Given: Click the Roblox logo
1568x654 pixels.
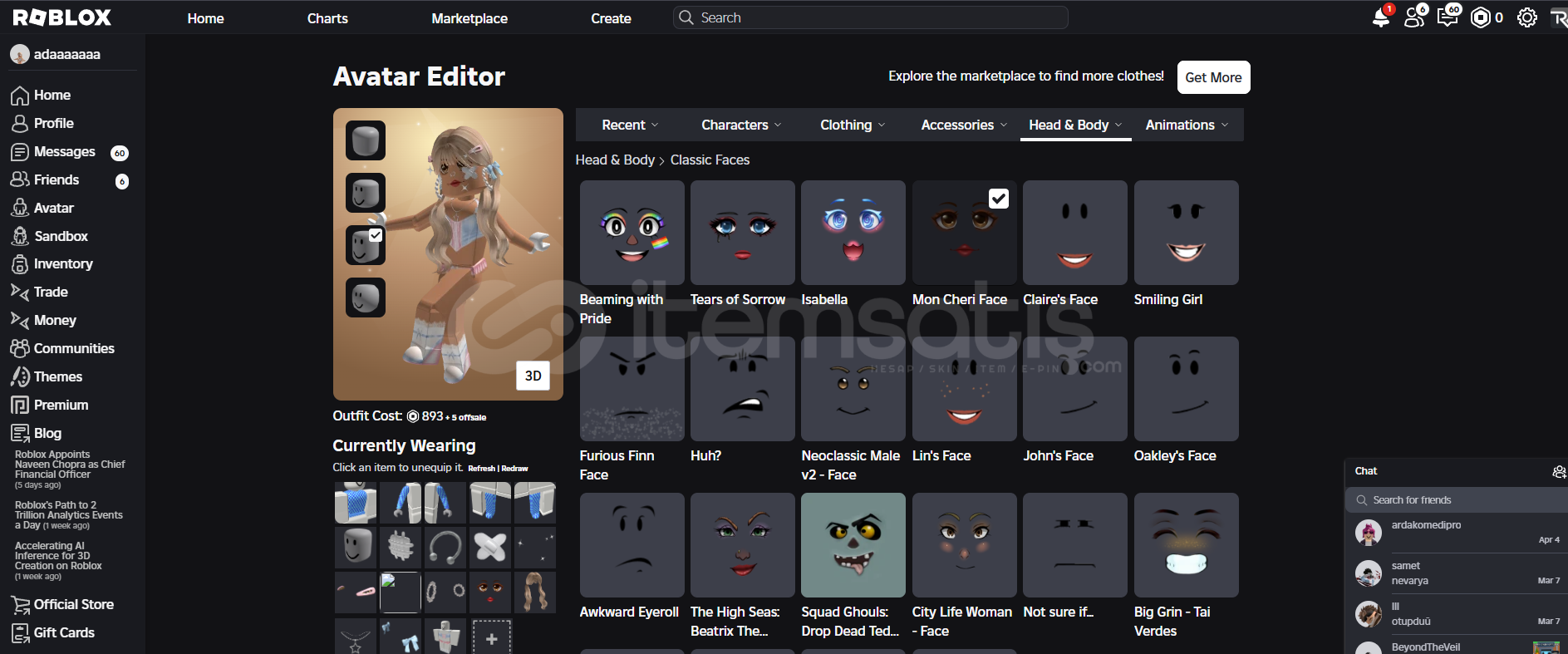Looking at the screenshot, I should click(62, 17).
